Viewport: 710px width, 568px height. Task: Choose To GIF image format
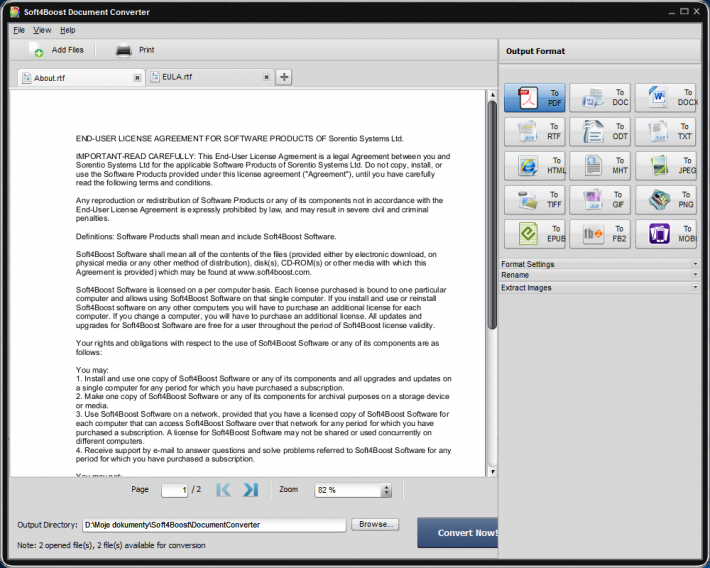point(600,200)
